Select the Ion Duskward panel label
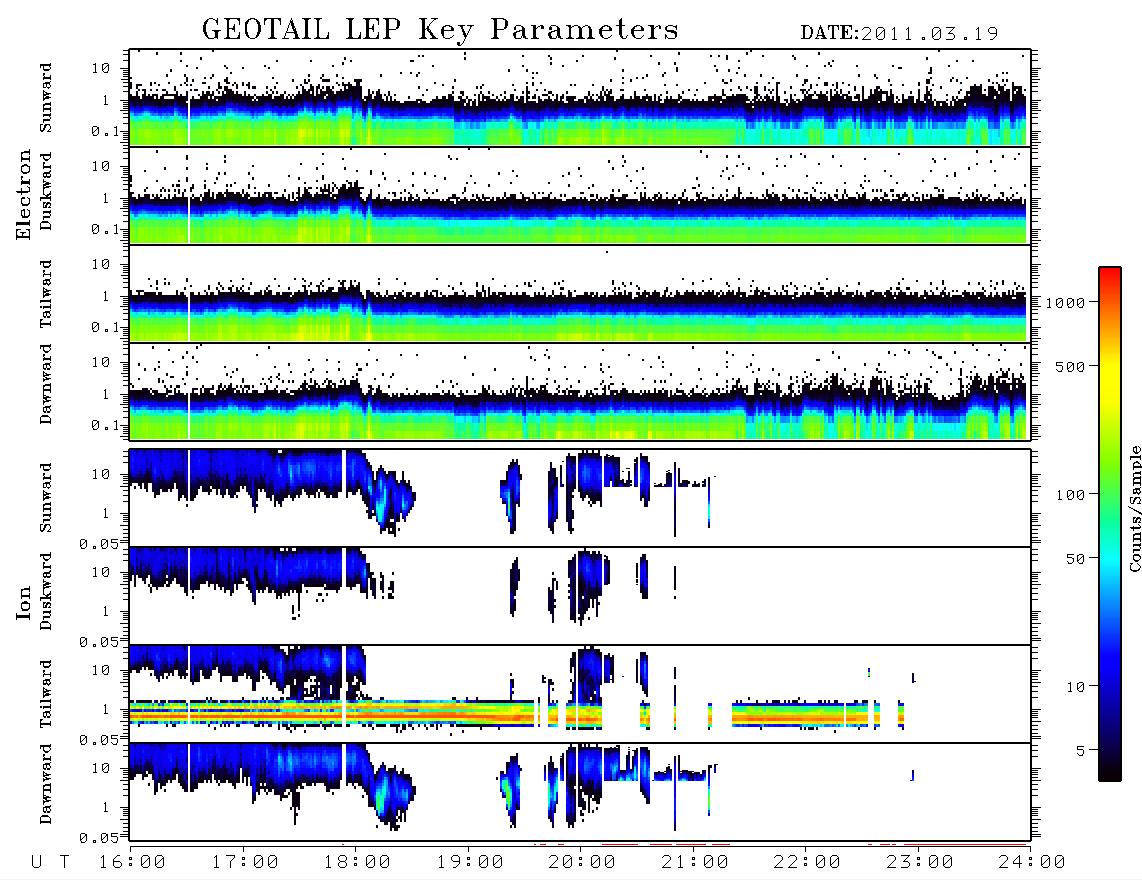Screen dimensions: 1142x880 pos(46,592)
